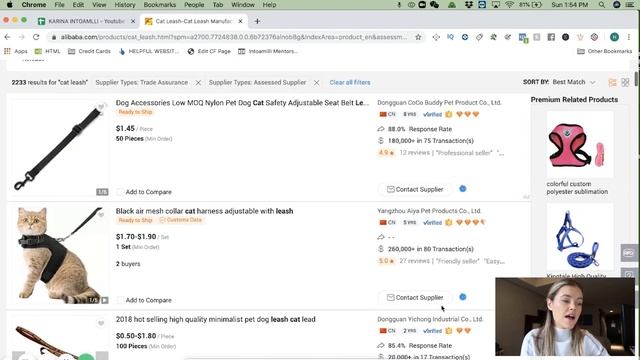Play video on cat harness thumbnail

105,300
